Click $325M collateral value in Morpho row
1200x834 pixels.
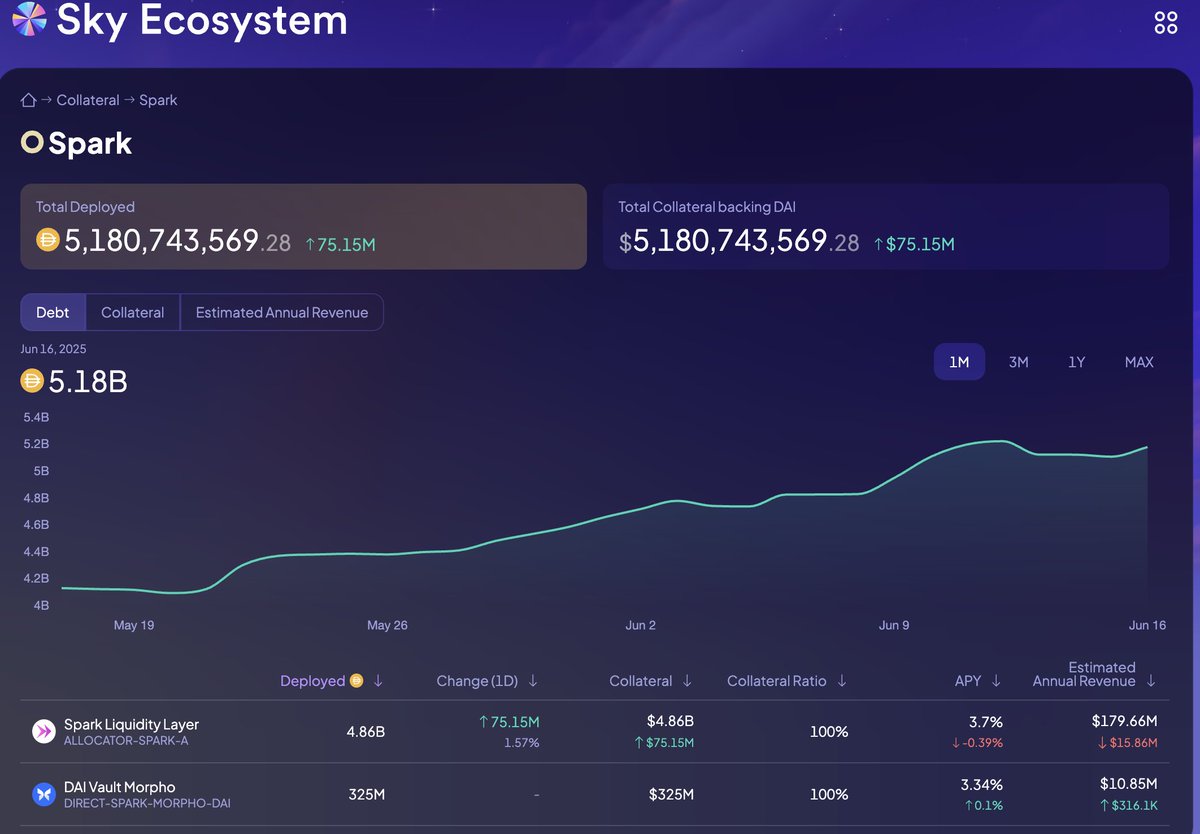pos(671,794)
